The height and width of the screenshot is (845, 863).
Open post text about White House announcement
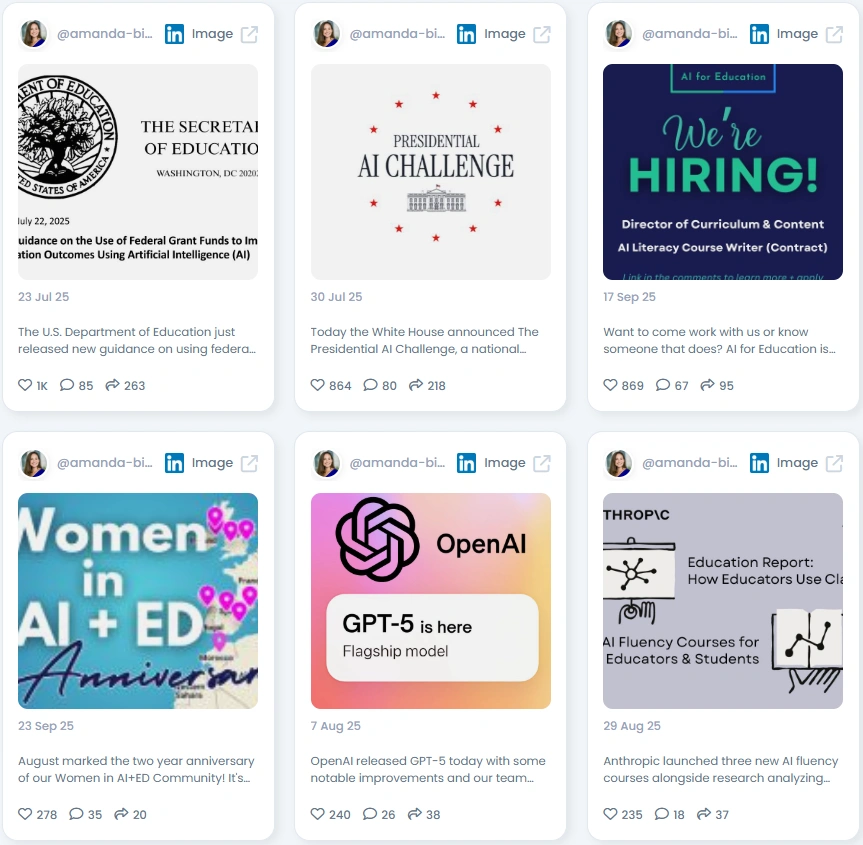(x=424, y=340)
